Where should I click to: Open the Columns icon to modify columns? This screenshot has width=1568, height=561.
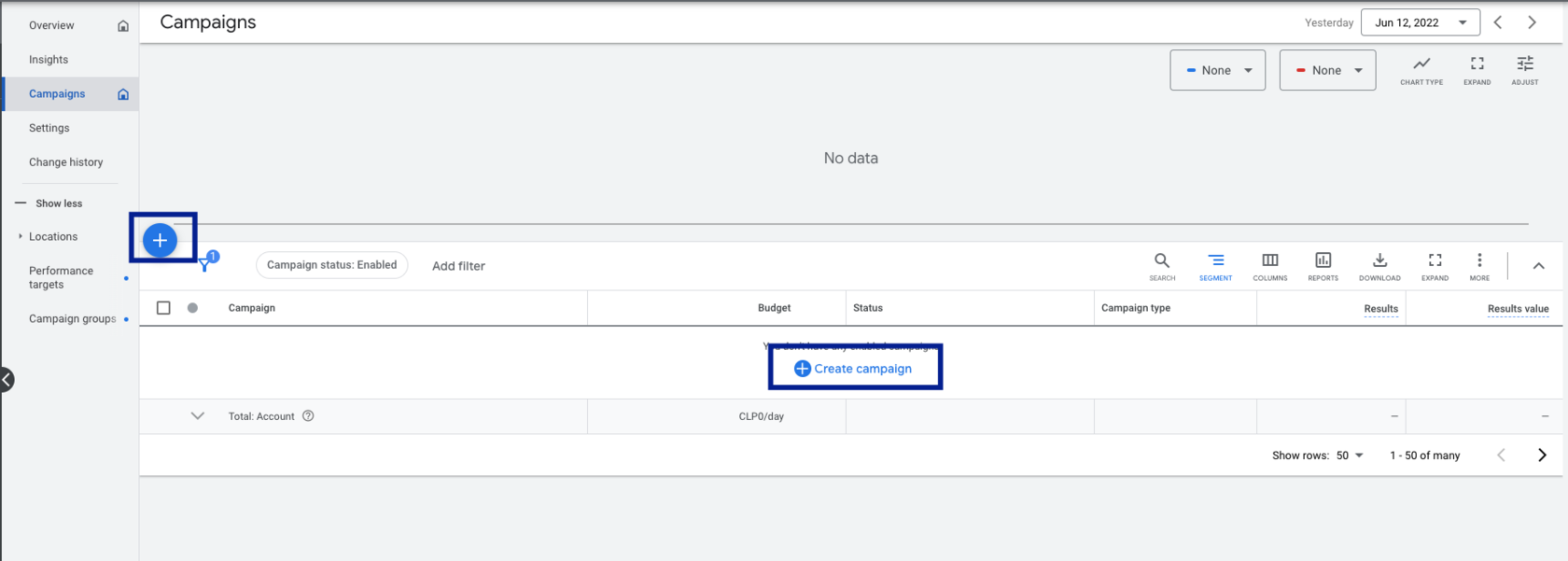[1269, 265]
